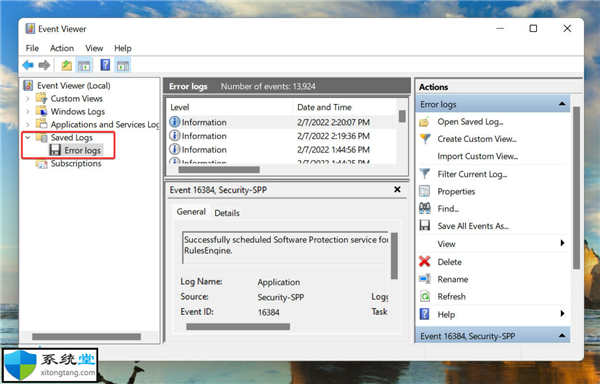600x384 pixels.
Task: Click the Subscriptions icon in the tree
Action: [x=41, y=164]
